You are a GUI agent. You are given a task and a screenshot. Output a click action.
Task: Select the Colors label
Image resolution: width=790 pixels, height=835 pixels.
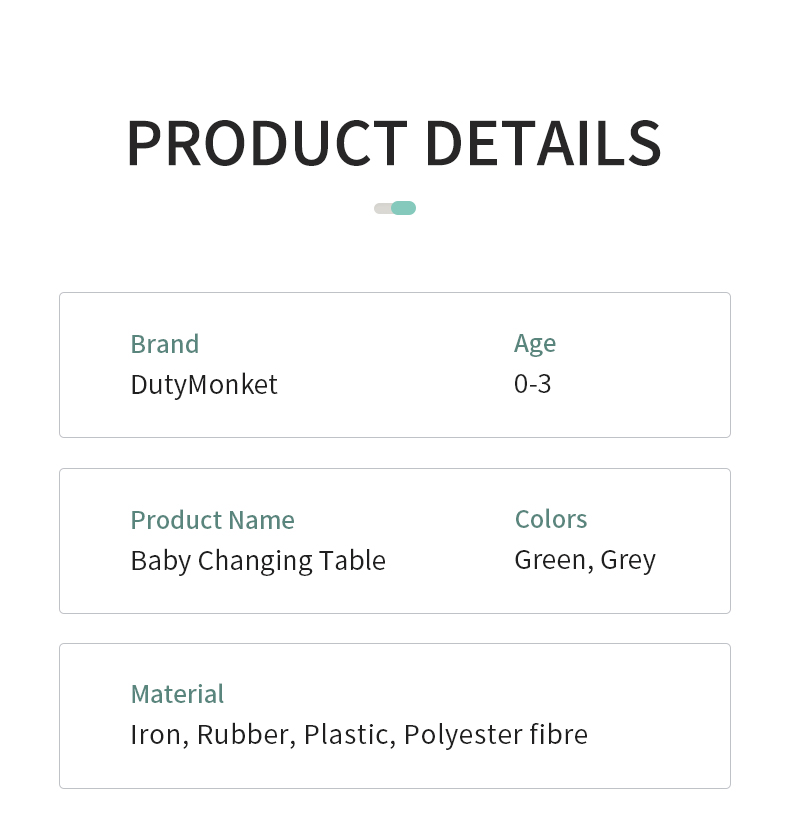(x=551, y=519)
